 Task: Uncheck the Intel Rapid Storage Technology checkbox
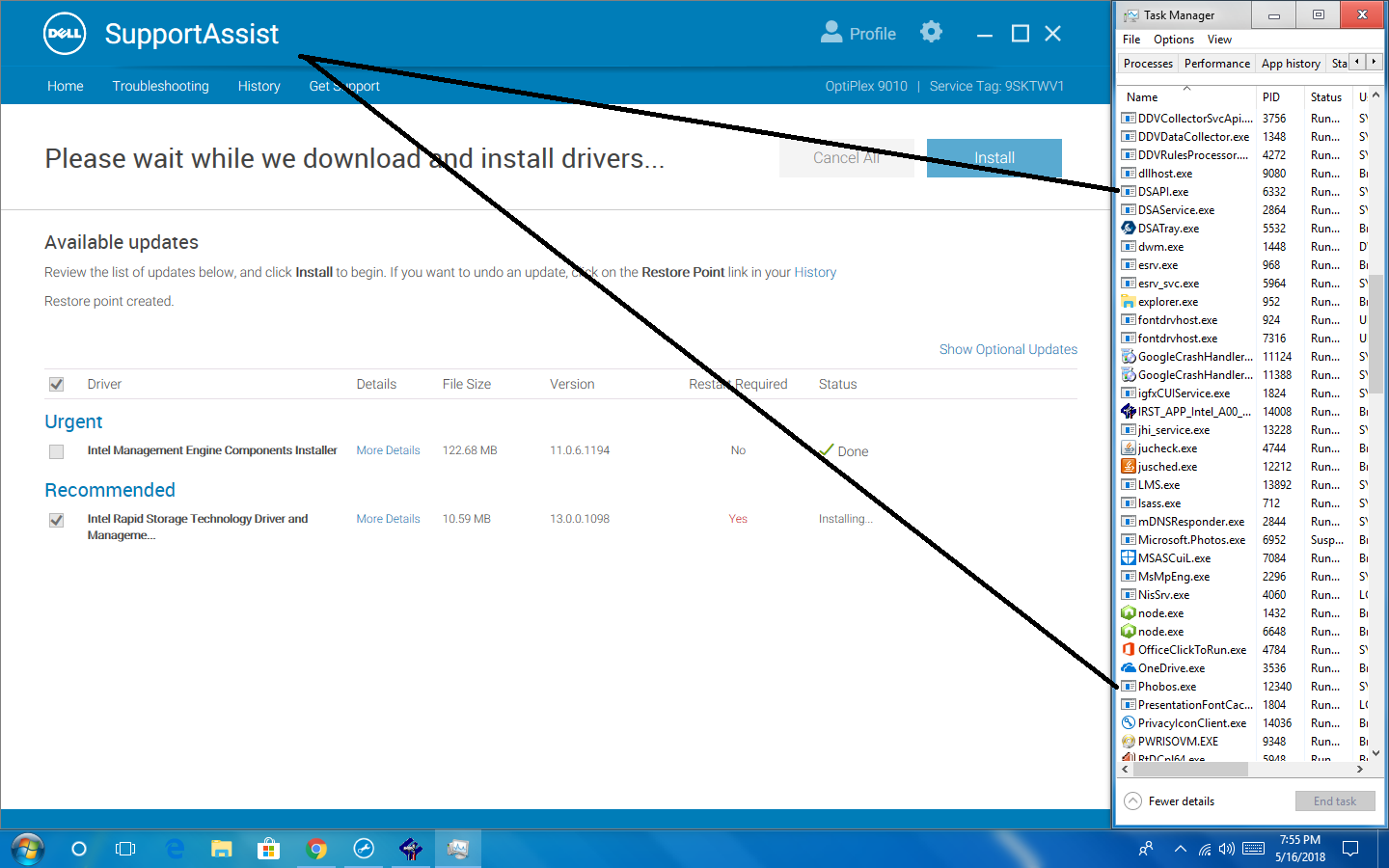click(x=57, y=520)
